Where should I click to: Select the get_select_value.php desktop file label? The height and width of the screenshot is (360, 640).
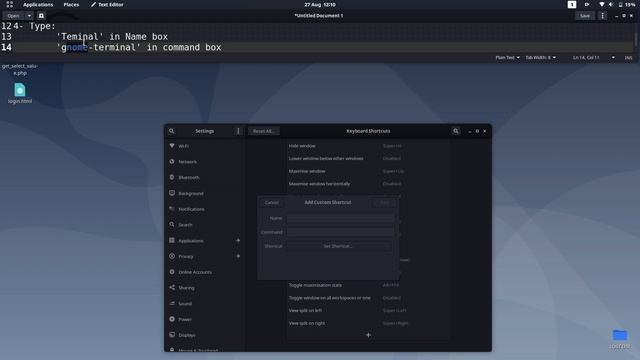click(x=20, y=69)
